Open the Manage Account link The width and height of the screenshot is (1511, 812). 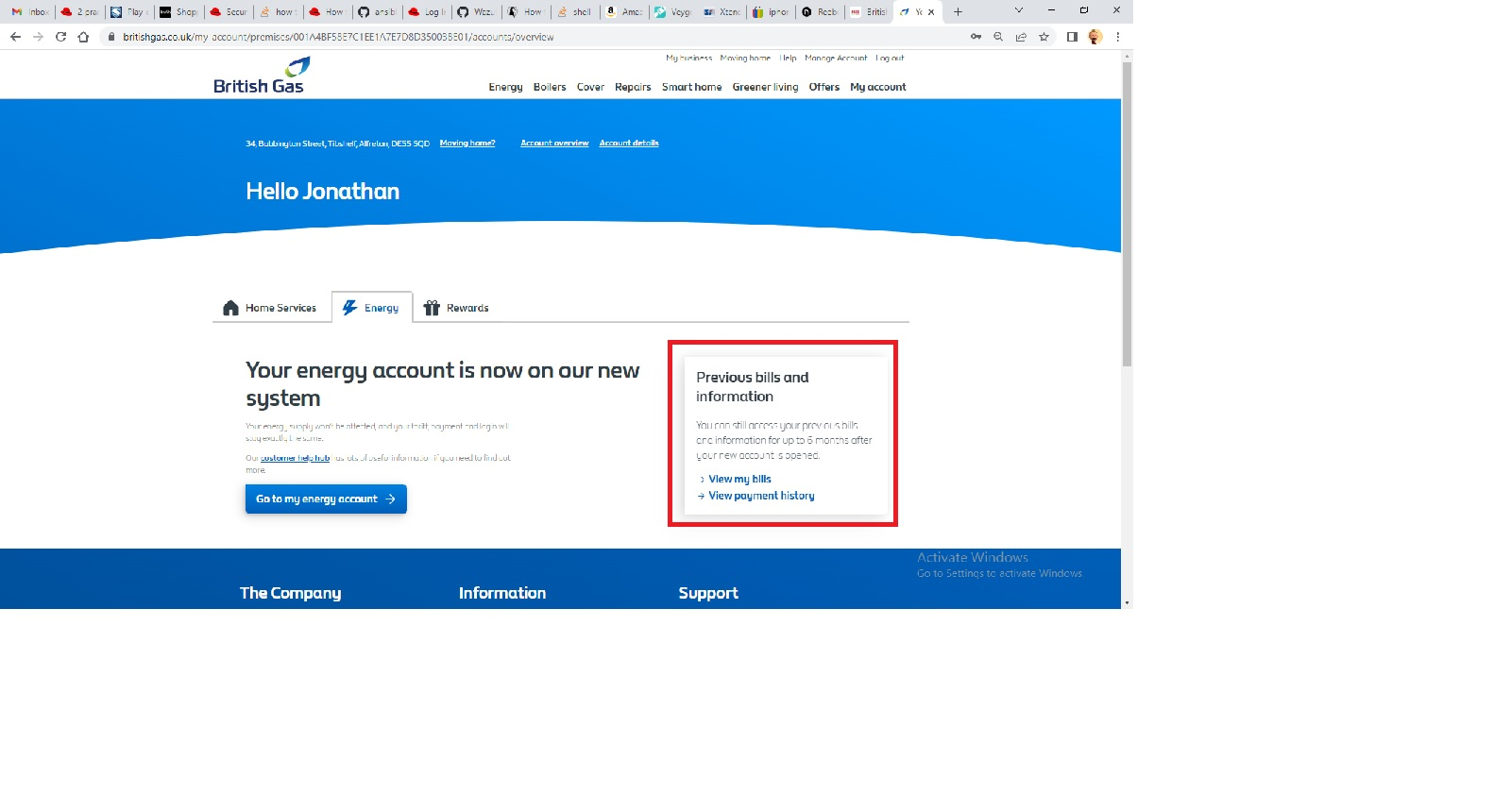[x=836, y=59]
